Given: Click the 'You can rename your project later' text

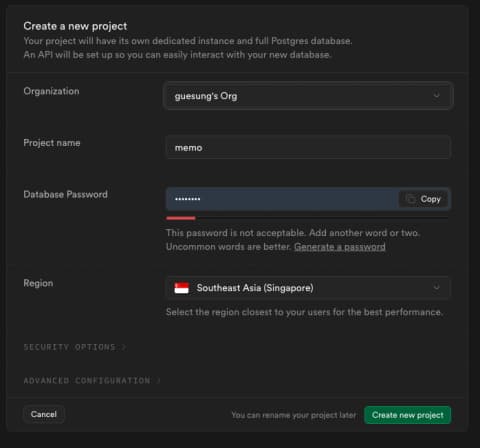Looking at the screenshot, I should 294,415.
